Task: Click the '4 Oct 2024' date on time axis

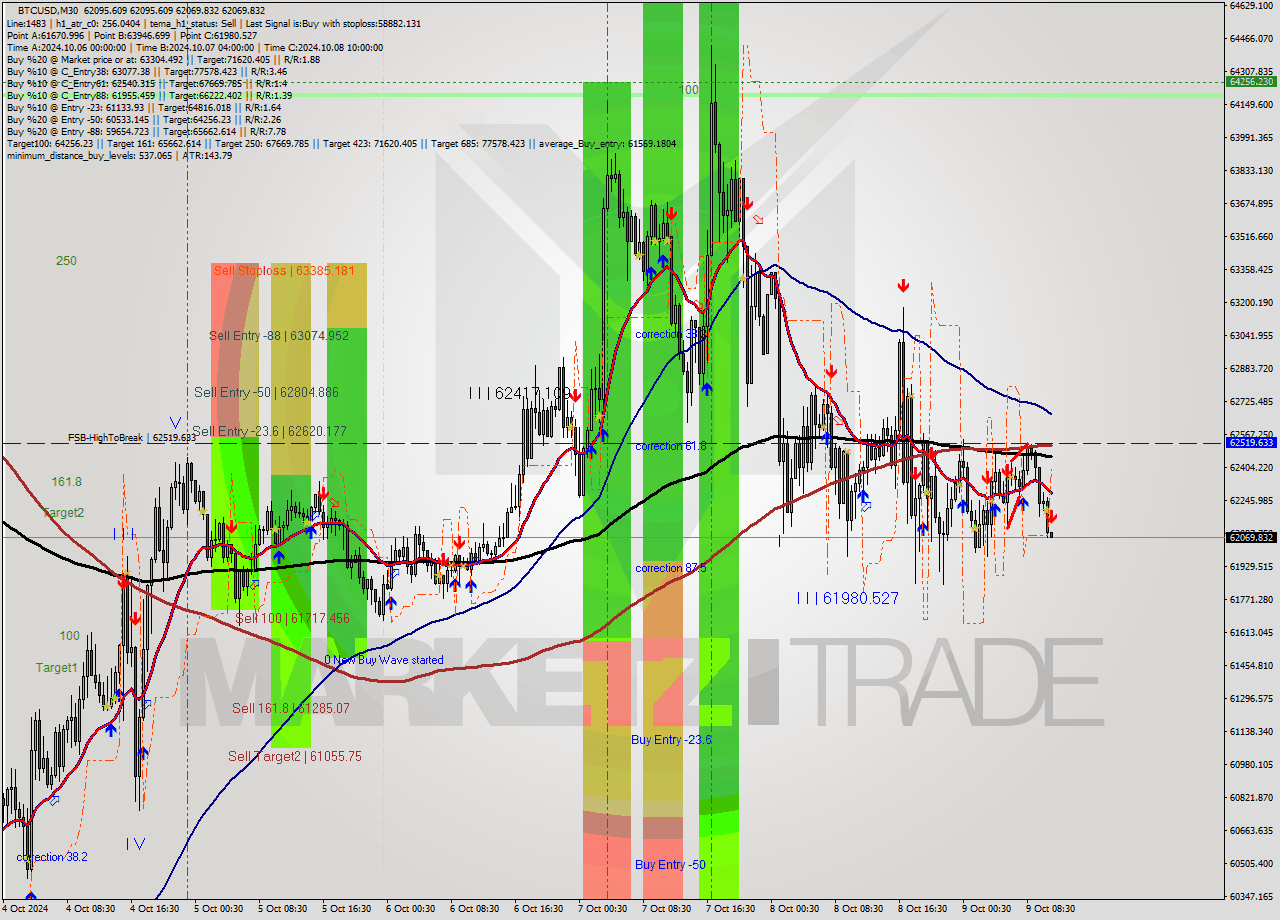Action: 26,909
